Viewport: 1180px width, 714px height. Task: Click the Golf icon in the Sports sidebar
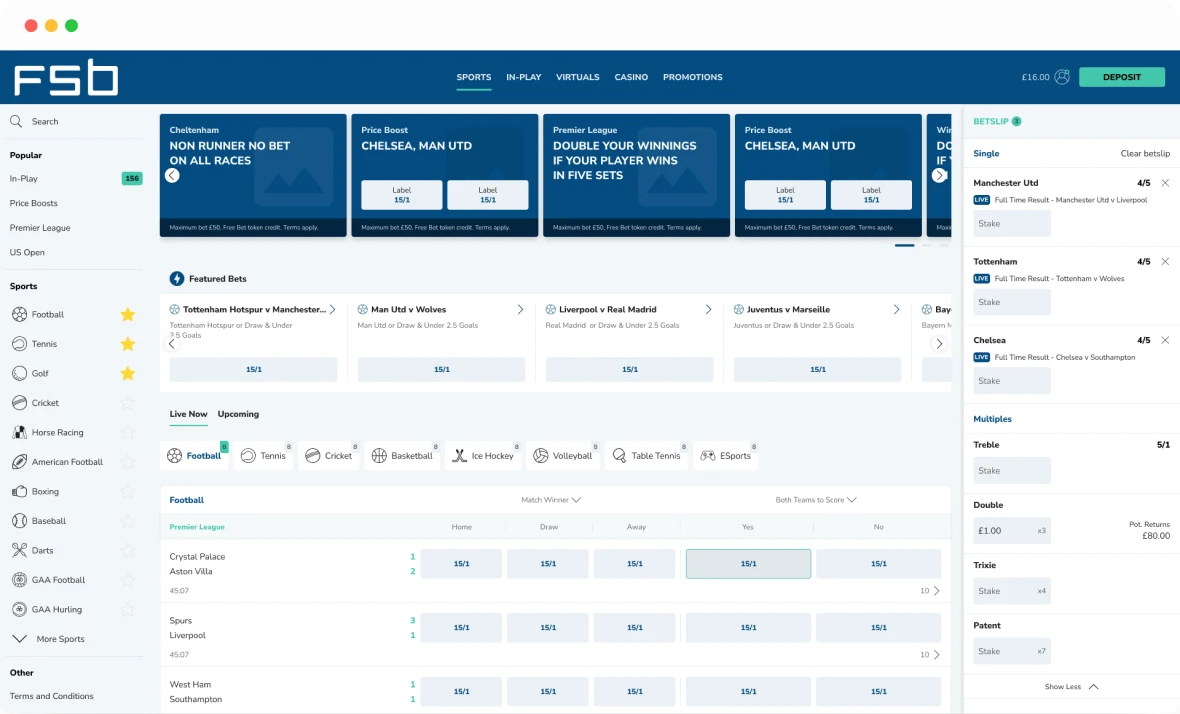pyautogui.click(x=20, y=373)
